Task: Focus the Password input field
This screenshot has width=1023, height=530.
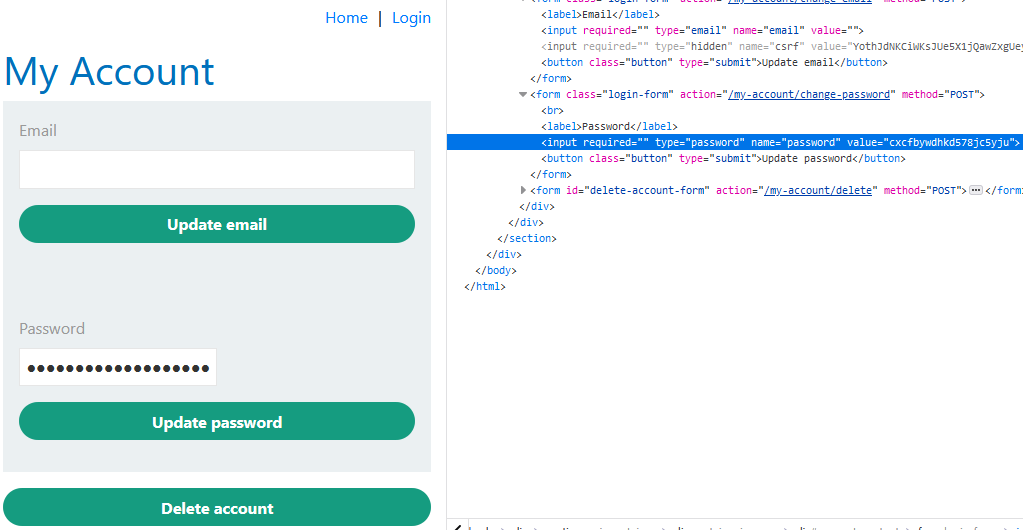Action: [x=118, y=367]
